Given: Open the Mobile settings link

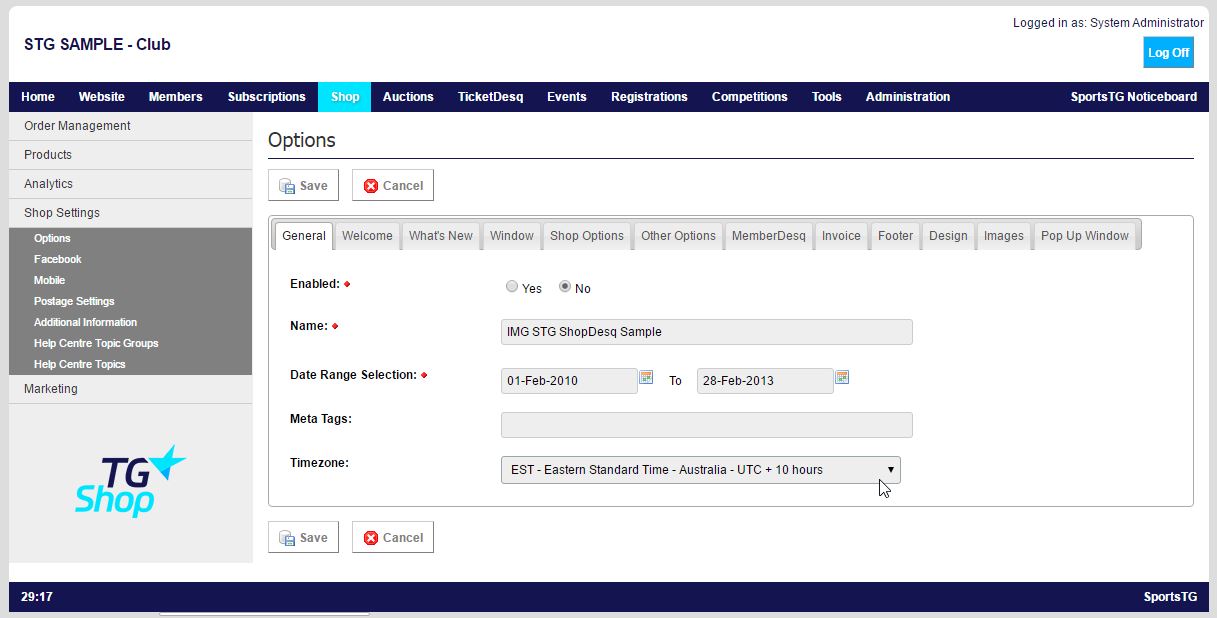Looking at the screenshot, I should (50, 280).
